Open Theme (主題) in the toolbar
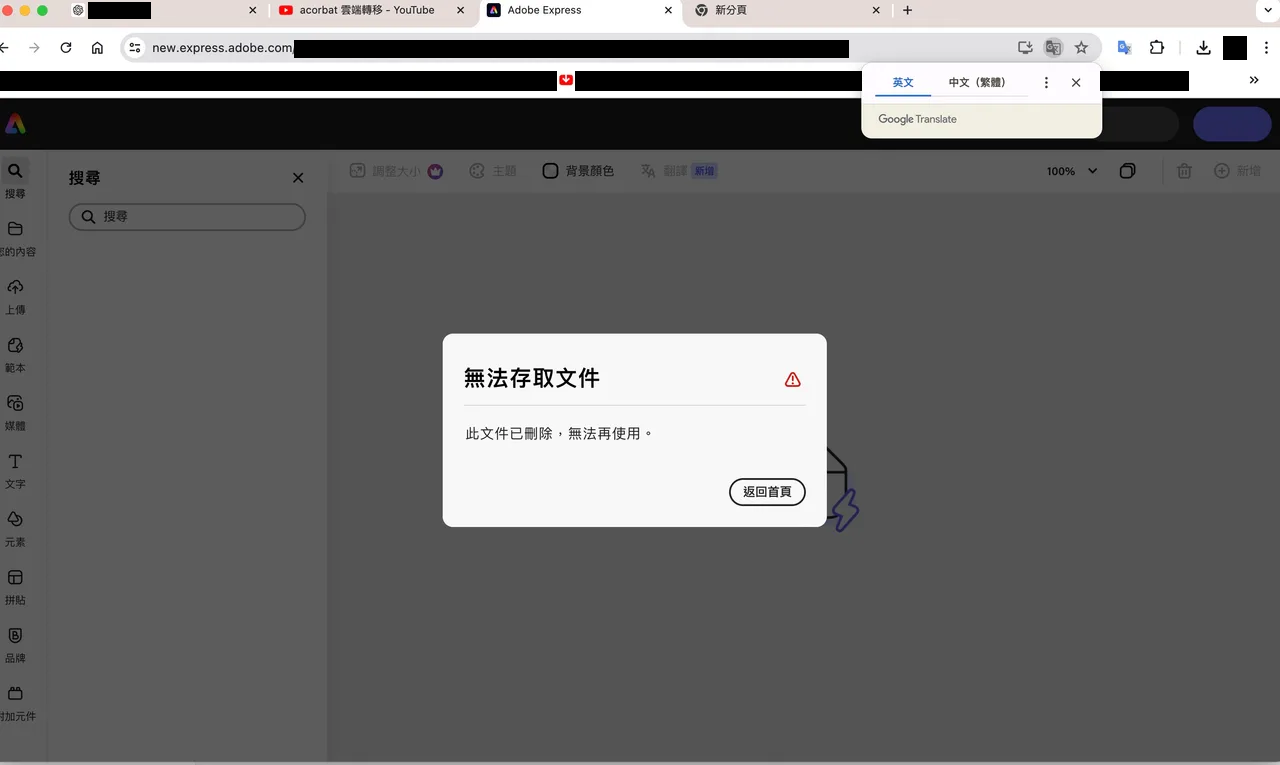1280x765 pixels. click(x=493, y=171)
